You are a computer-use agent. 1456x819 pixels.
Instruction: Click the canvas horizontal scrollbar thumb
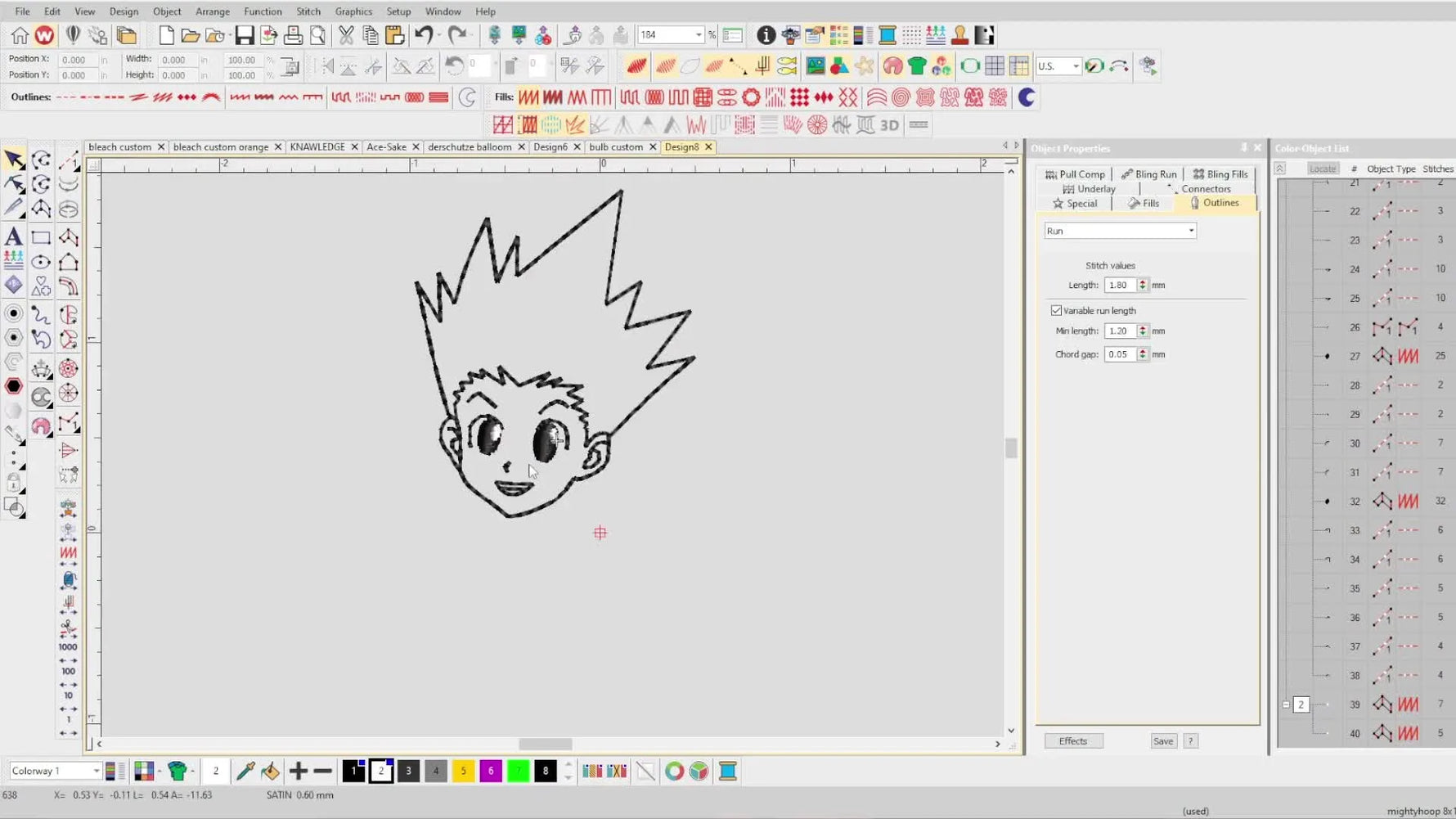click(546, 744)
